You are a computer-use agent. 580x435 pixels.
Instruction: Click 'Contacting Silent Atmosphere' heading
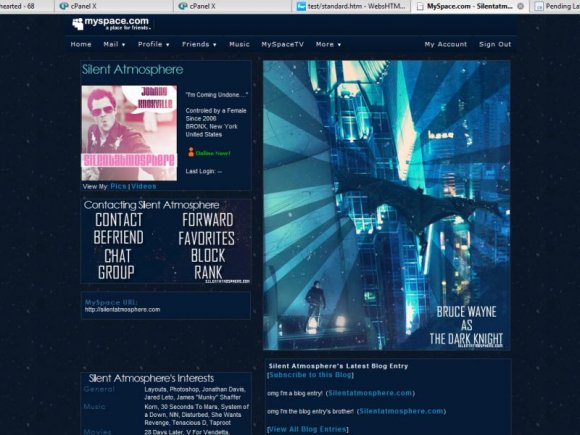tap(151, 205)
